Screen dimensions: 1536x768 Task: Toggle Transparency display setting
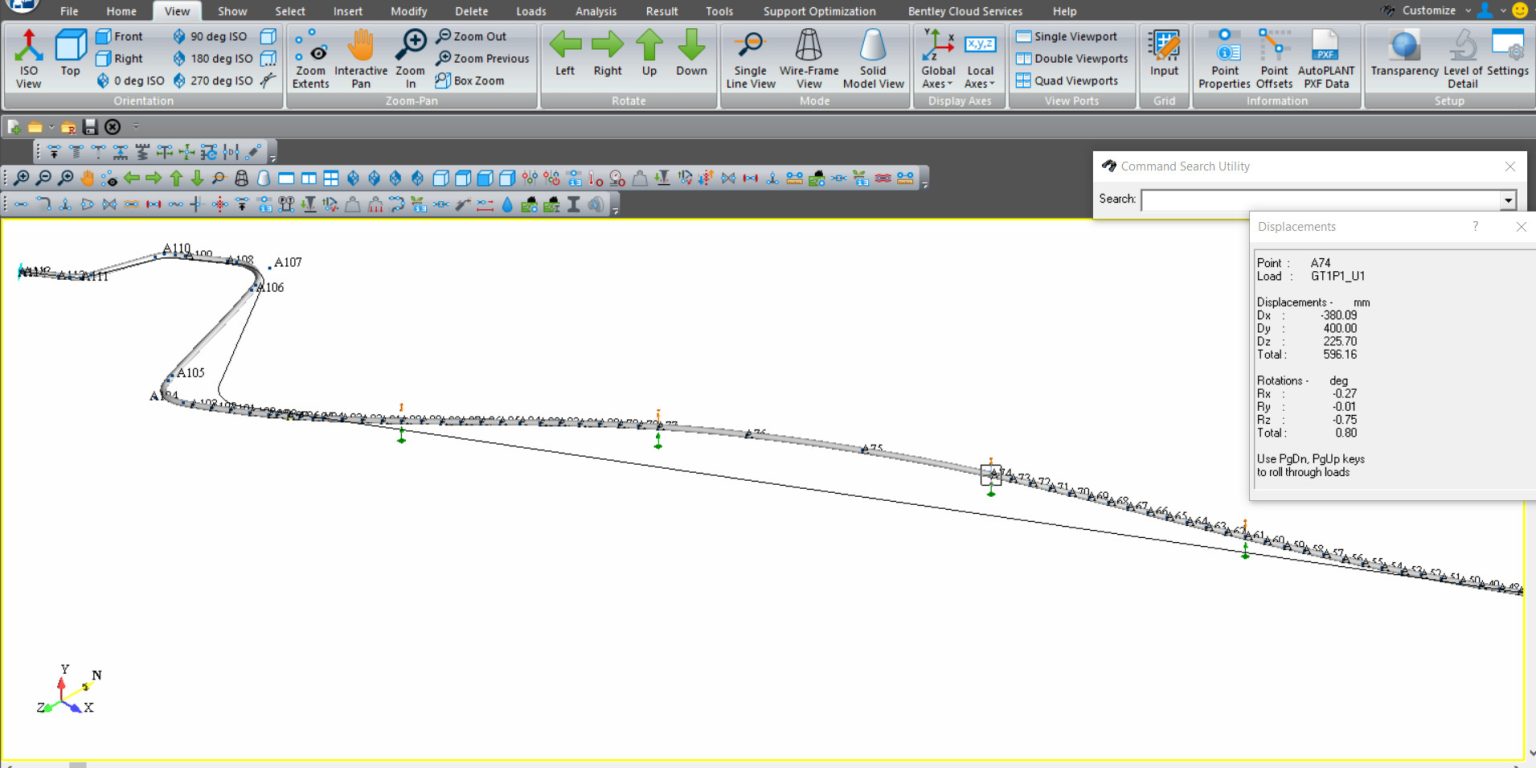(x=1404, y=58)
